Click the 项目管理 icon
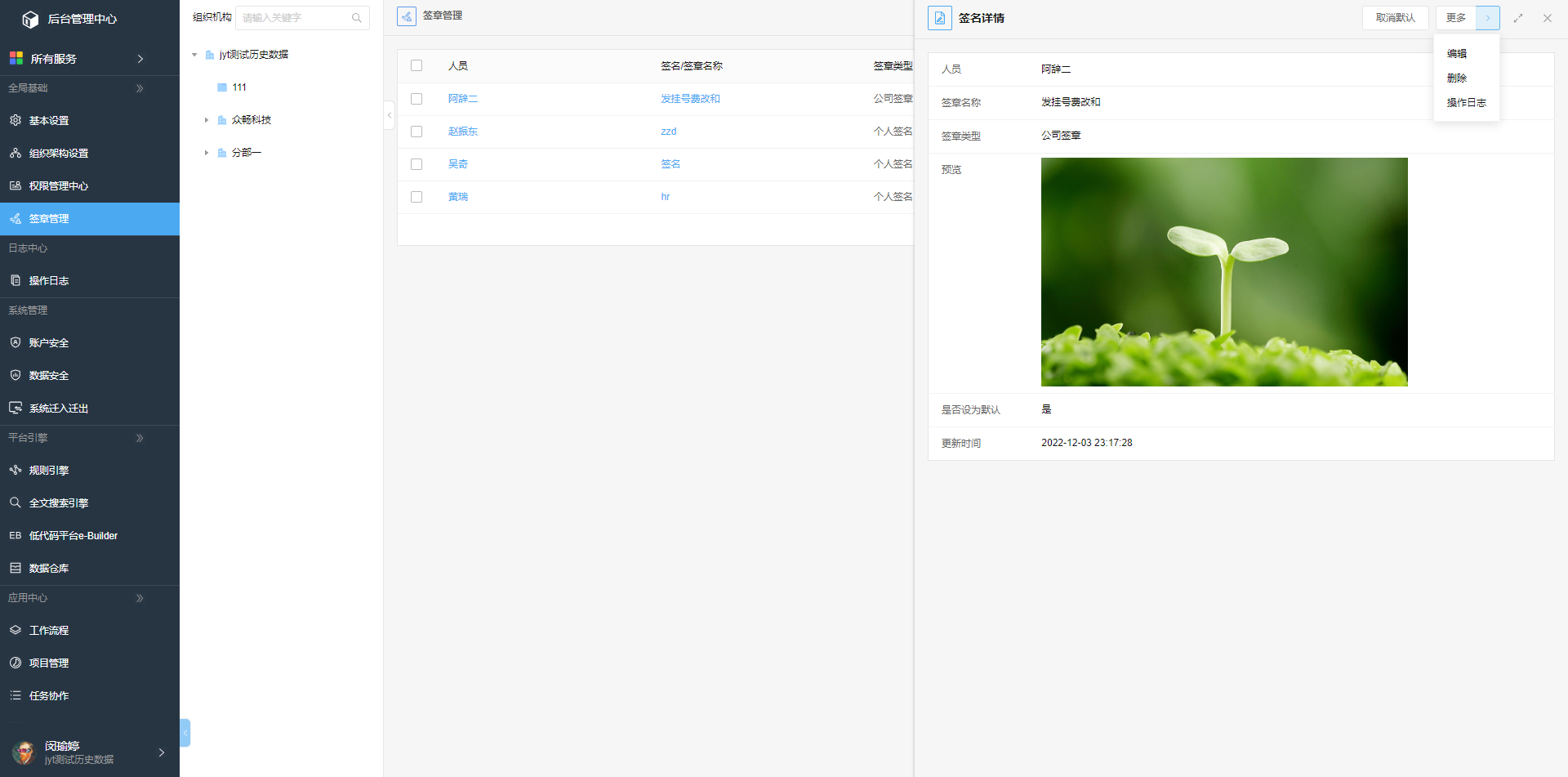1568x777 pixels. pos(16,663)
